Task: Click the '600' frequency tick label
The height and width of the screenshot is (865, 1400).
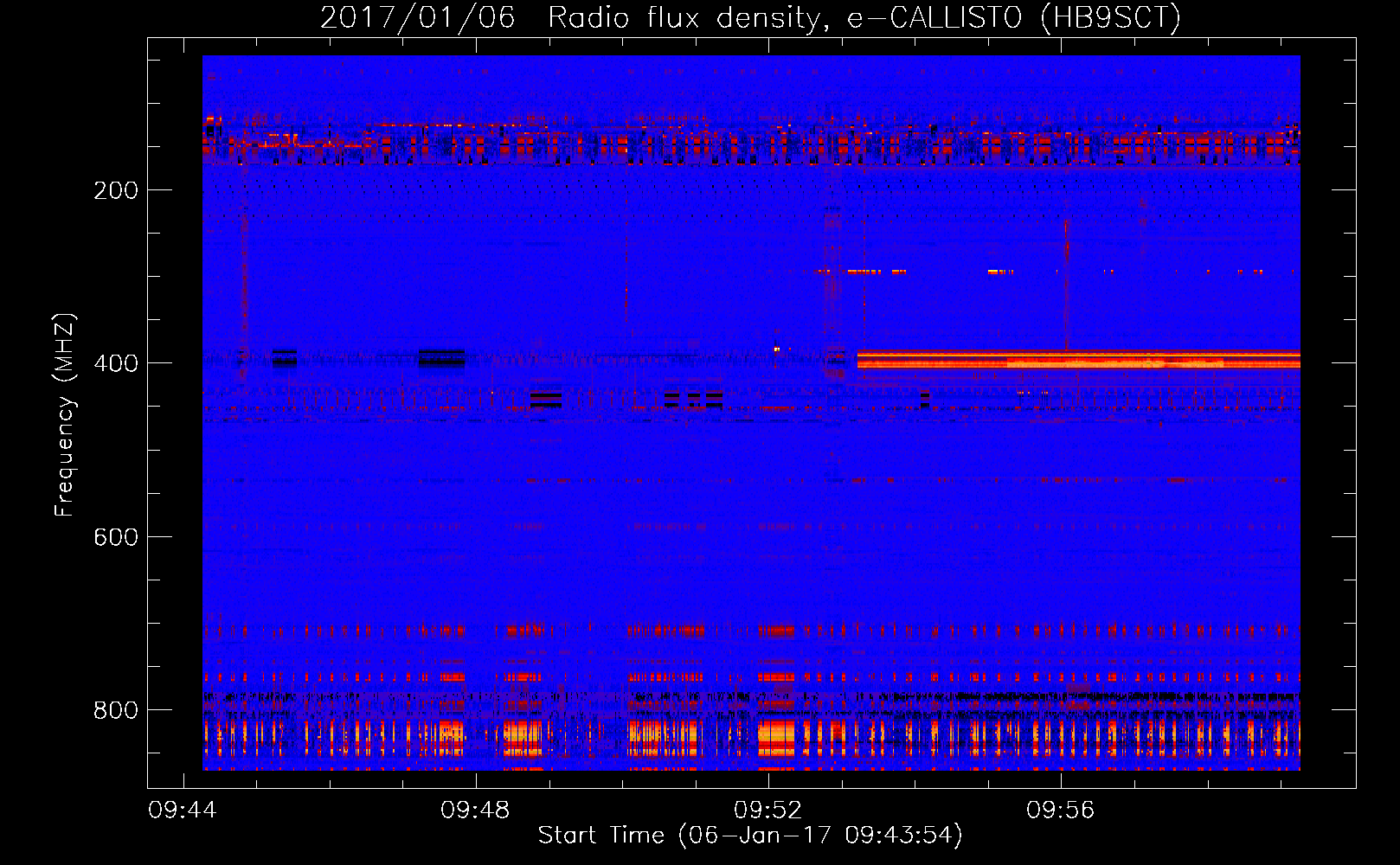Action: (116, 537)
